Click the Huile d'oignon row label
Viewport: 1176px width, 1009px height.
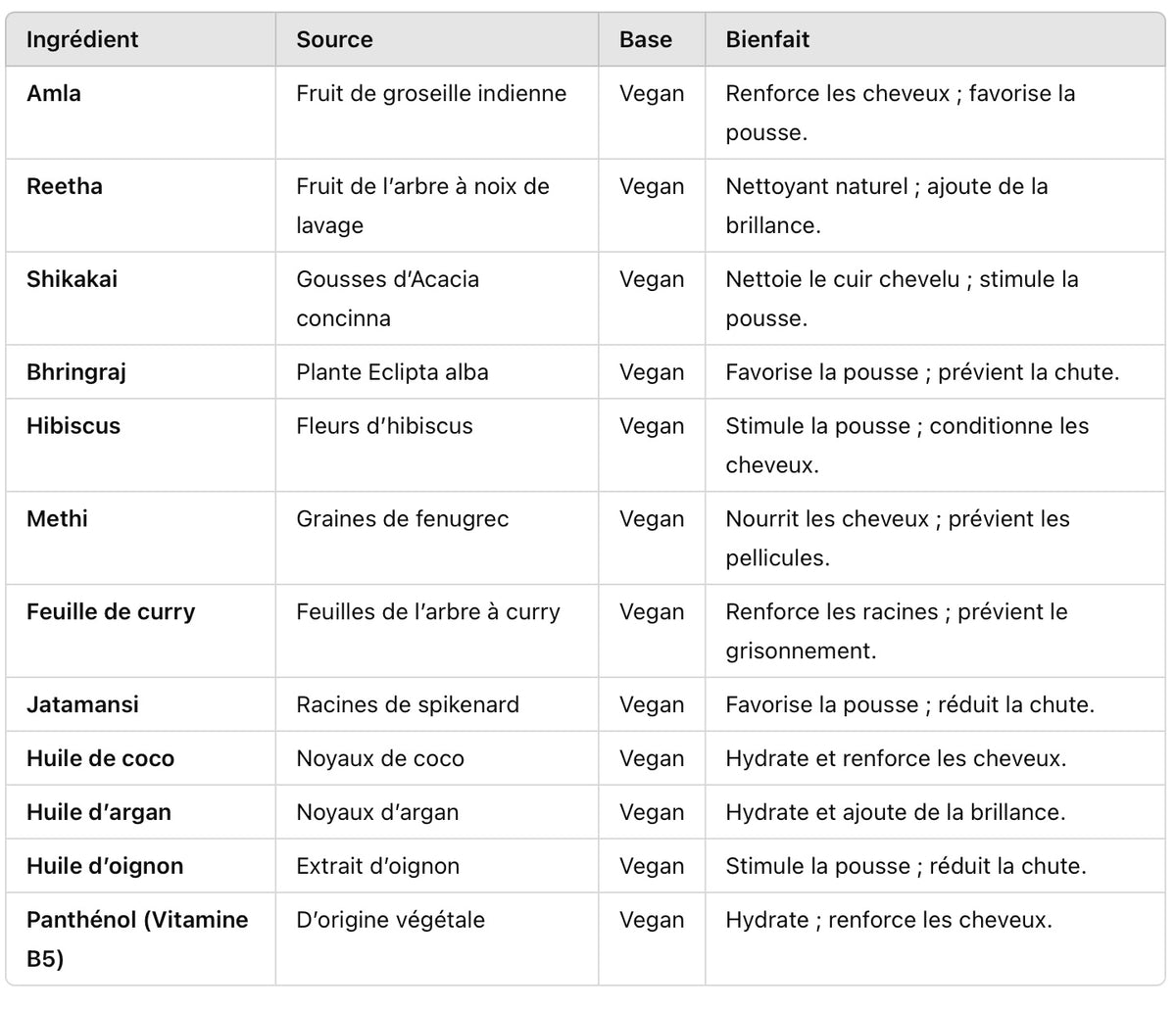point(105,868)
